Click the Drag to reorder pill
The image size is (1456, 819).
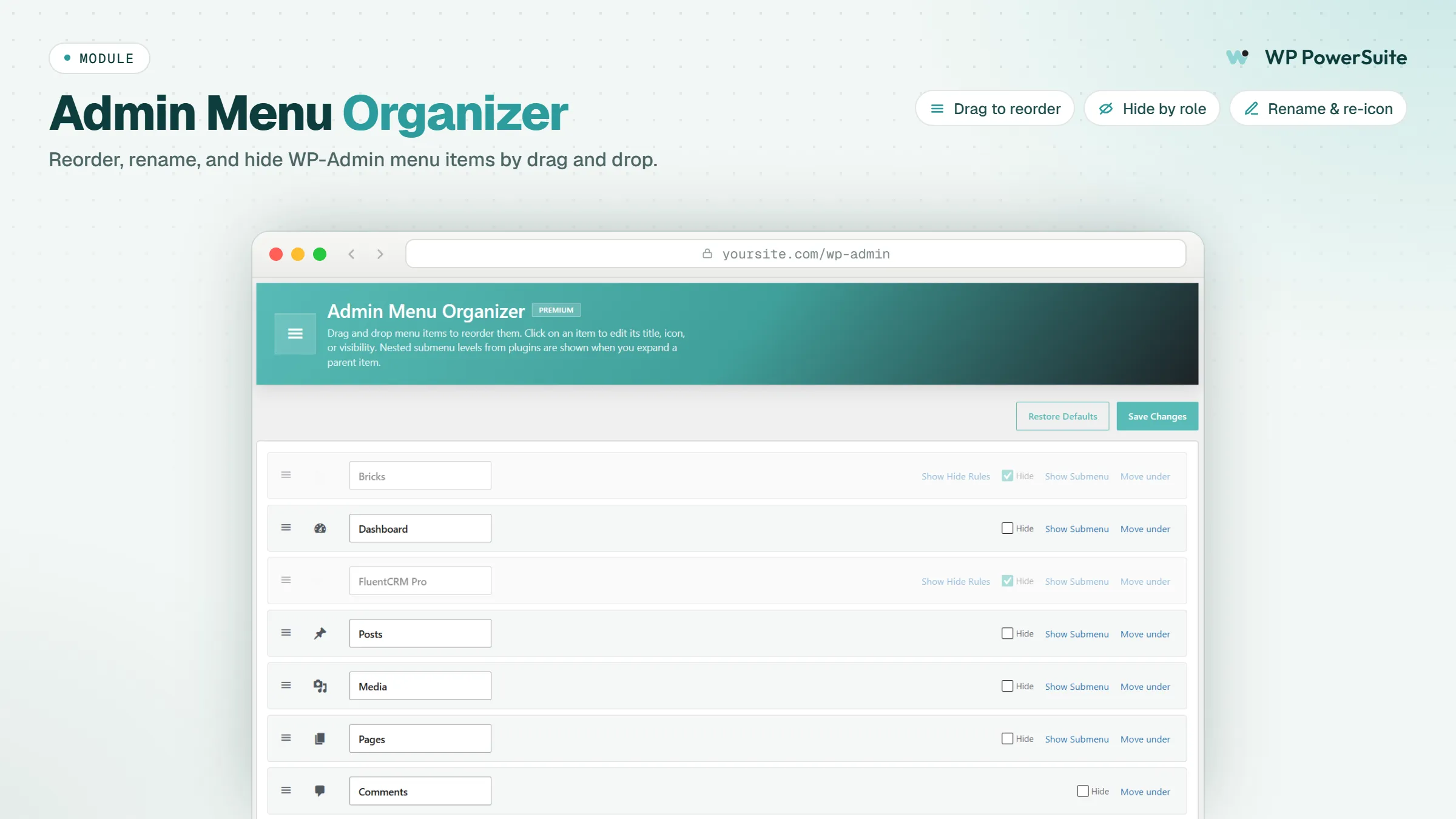(x=995, y=109)
